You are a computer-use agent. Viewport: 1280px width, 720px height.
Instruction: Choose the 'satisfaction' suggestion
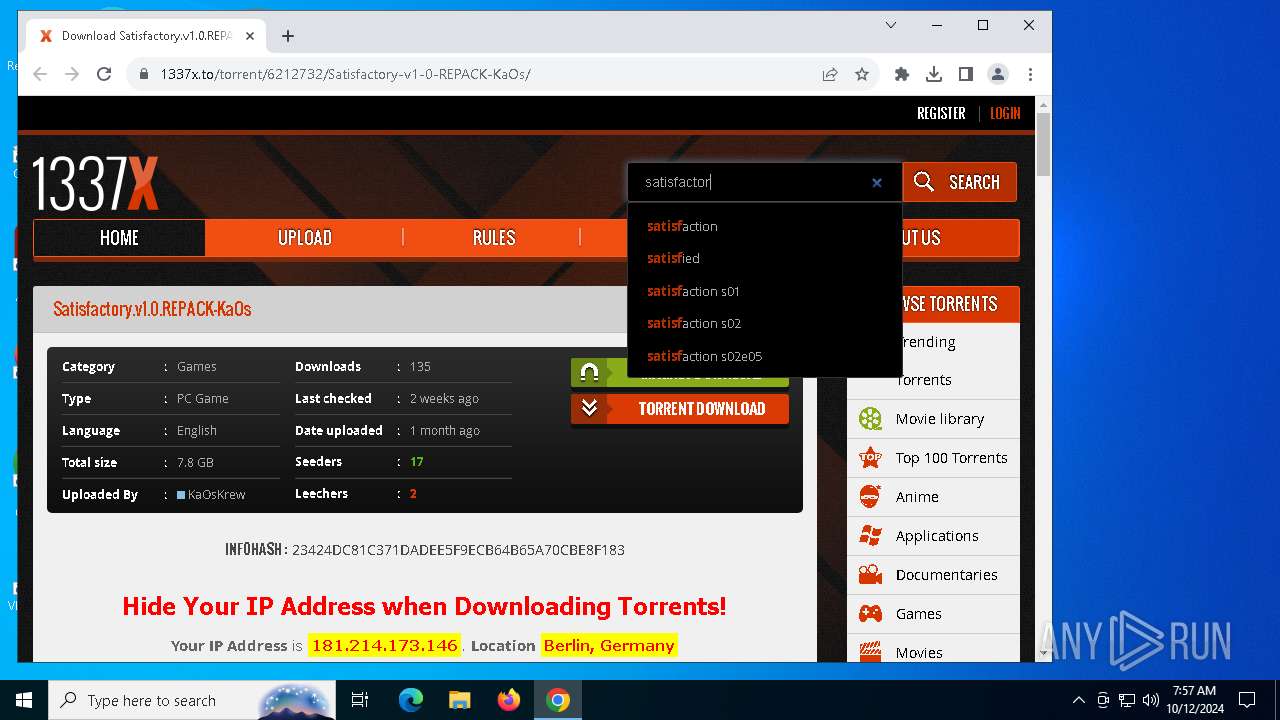click(682, 226)
